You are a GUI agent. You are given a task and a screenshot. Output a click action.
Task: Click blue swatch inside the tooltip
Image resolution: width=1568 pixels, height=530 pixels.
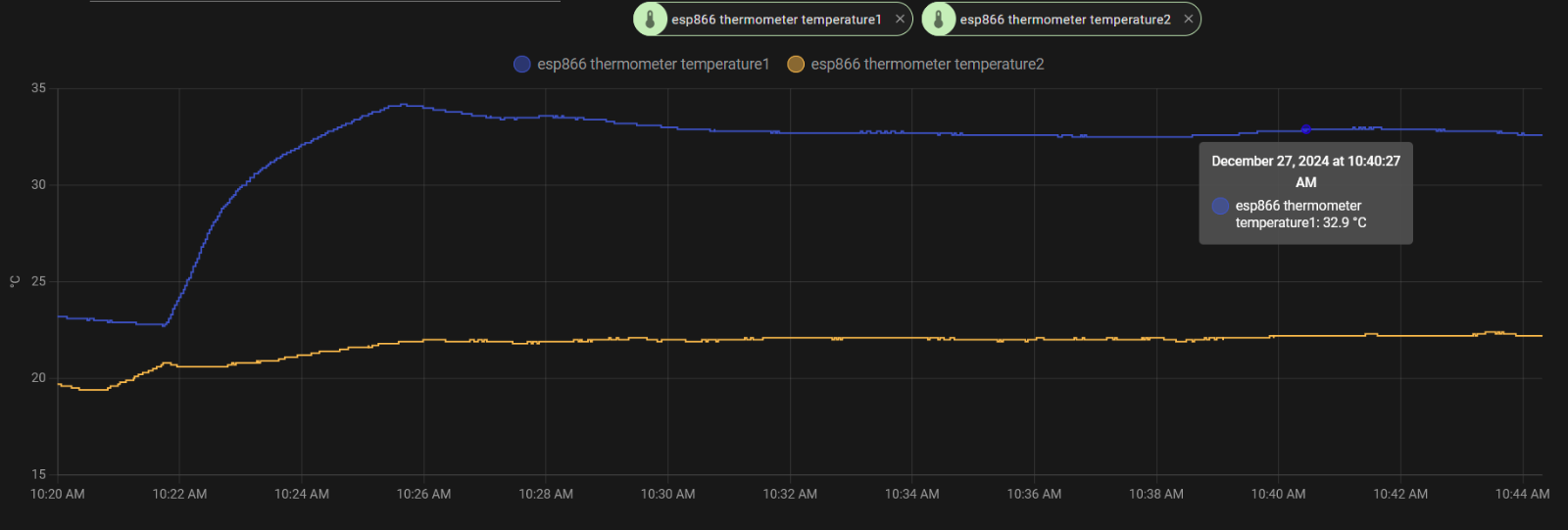point(1220,206)
